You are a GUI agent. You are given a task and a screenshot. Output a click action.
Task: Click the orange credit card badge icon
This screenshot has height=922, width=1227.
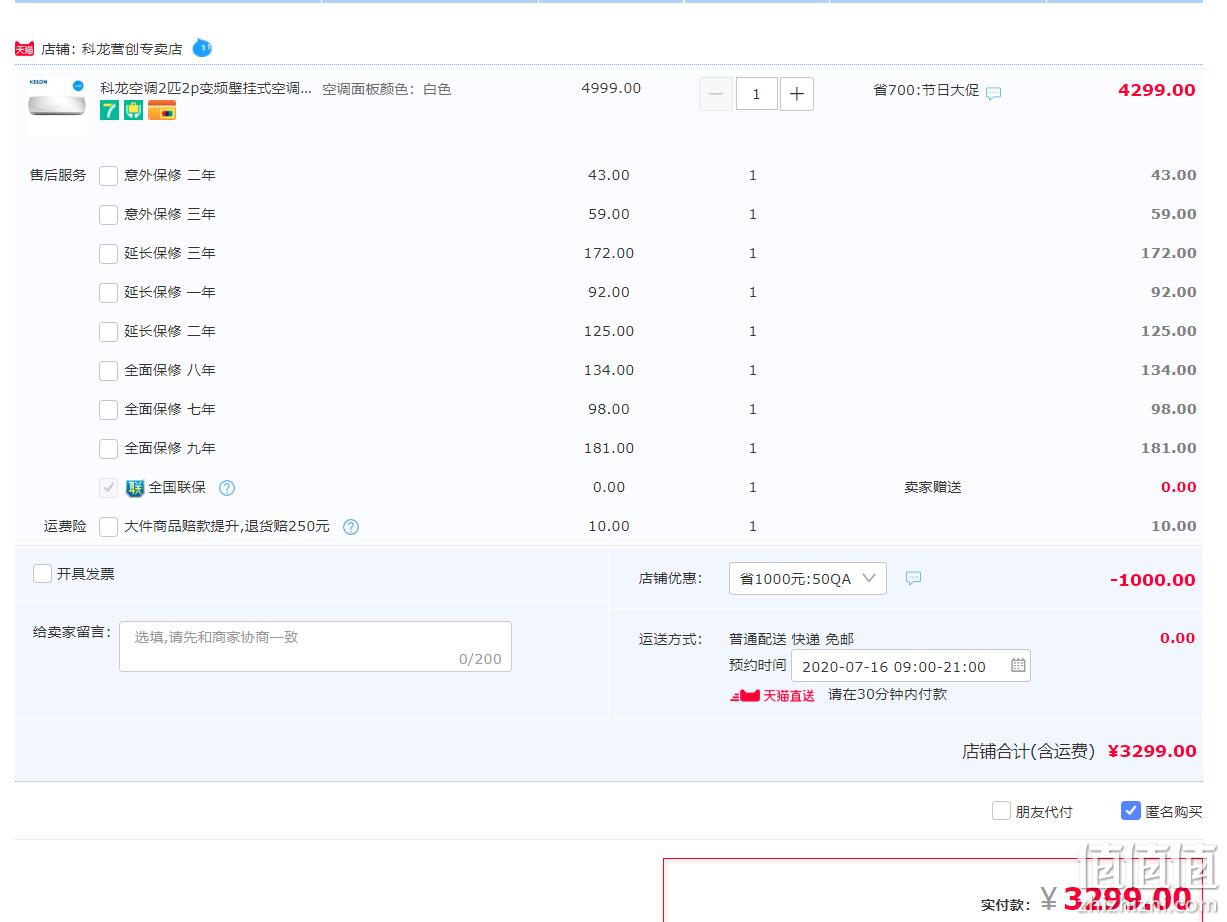[x=162, y=111]
